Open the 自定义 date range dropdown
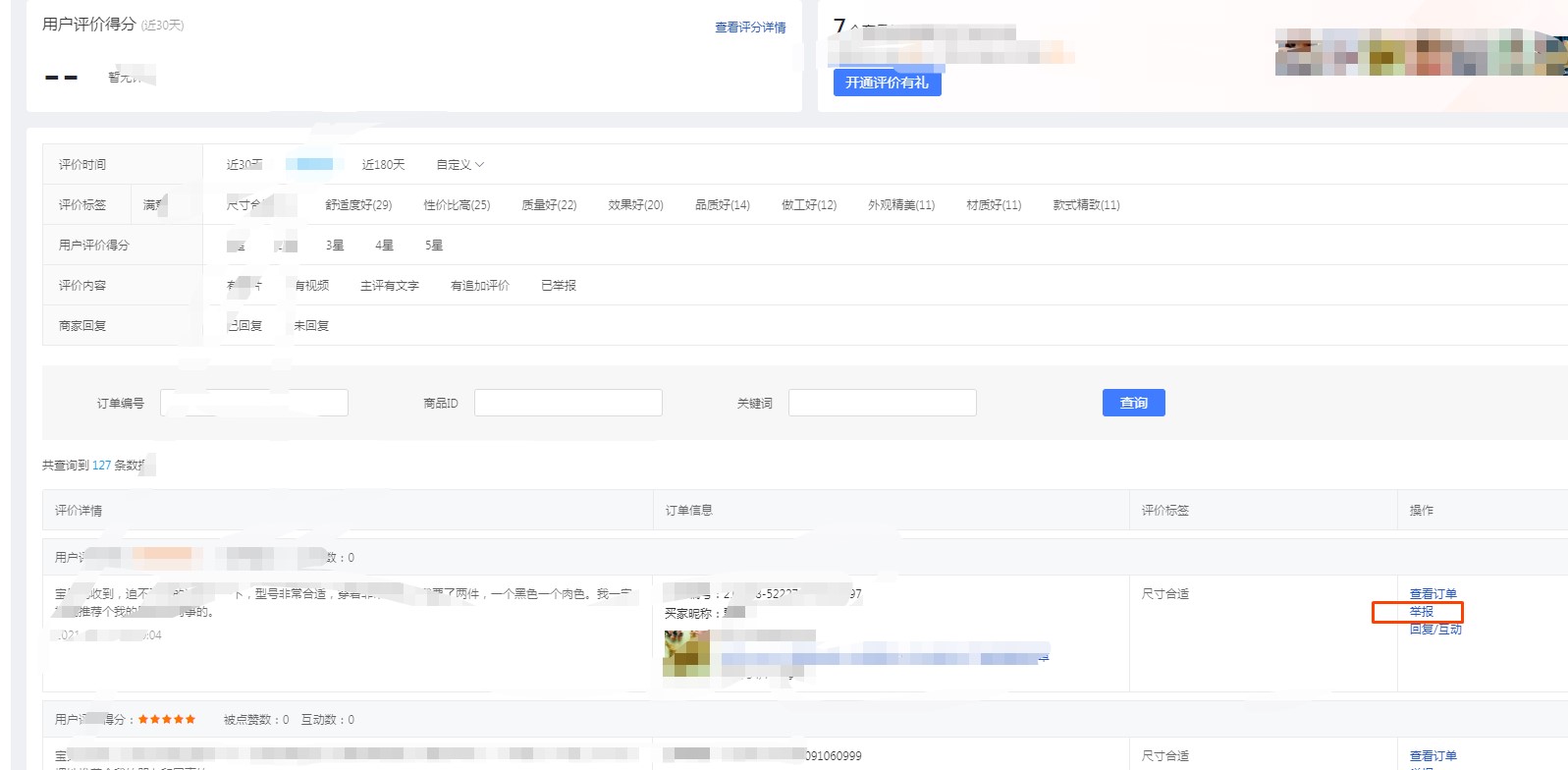The height and width of the screenshot is (770, 1568). point(460,165)
